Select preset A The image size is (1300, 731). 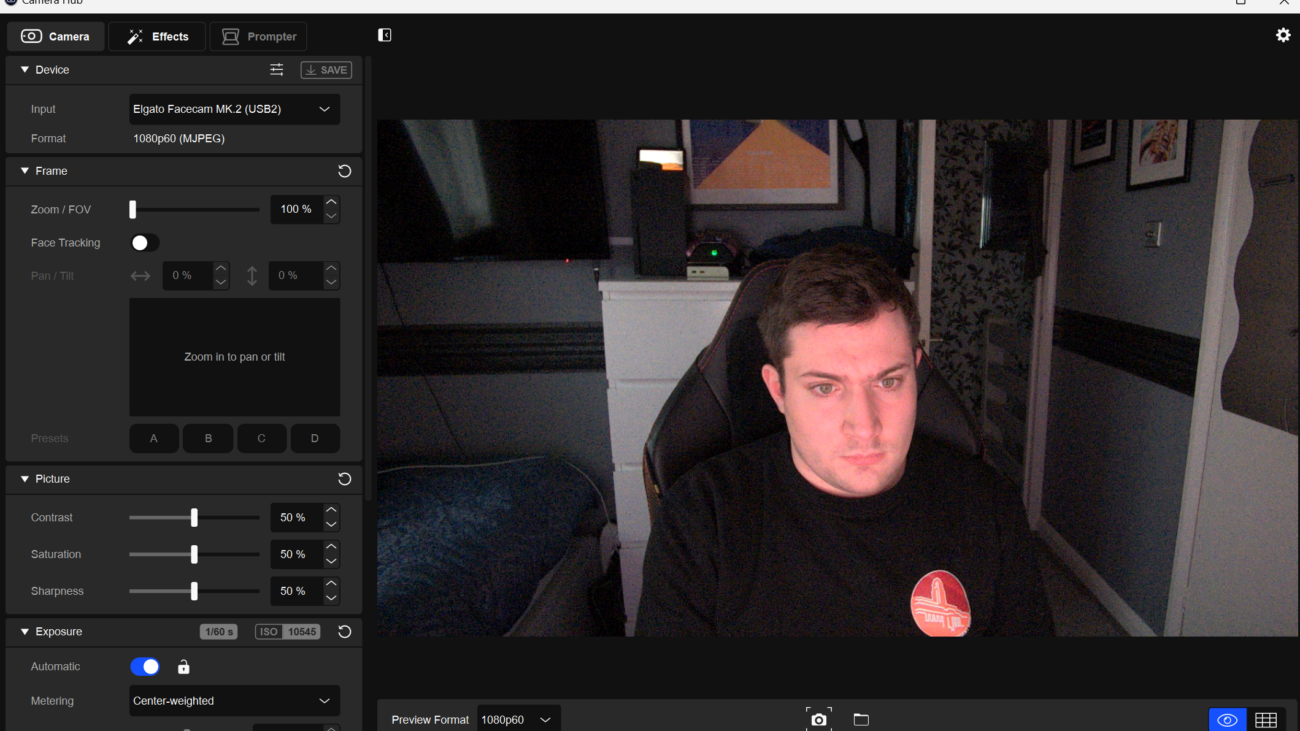[154, 438]
